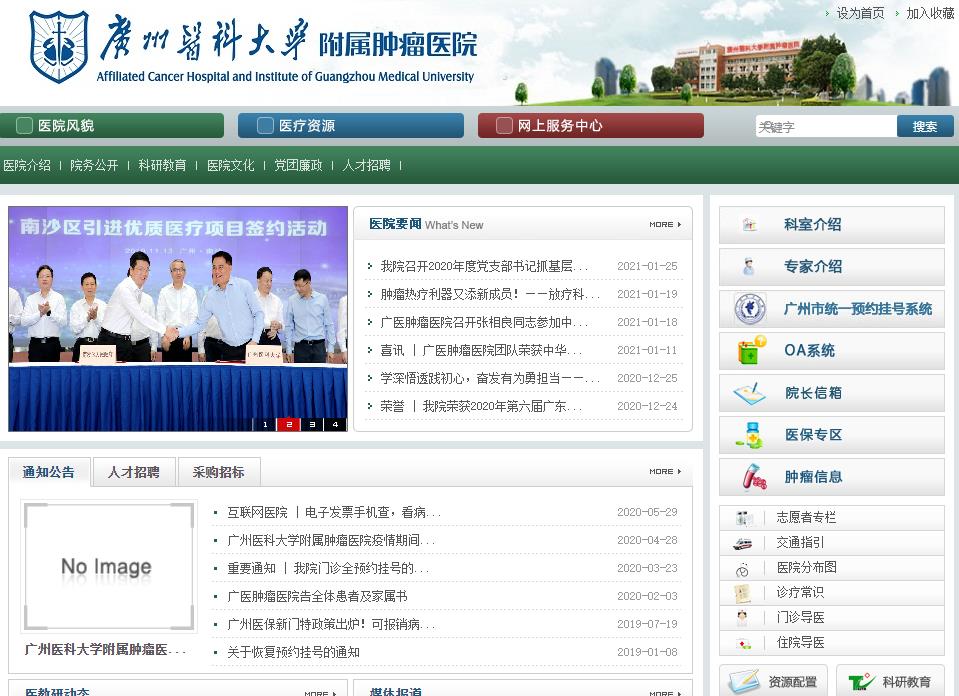Viewport: 959px width, 696px height.
Task: Click the 志愿者专栏 icon
Action: pos(743,518)
